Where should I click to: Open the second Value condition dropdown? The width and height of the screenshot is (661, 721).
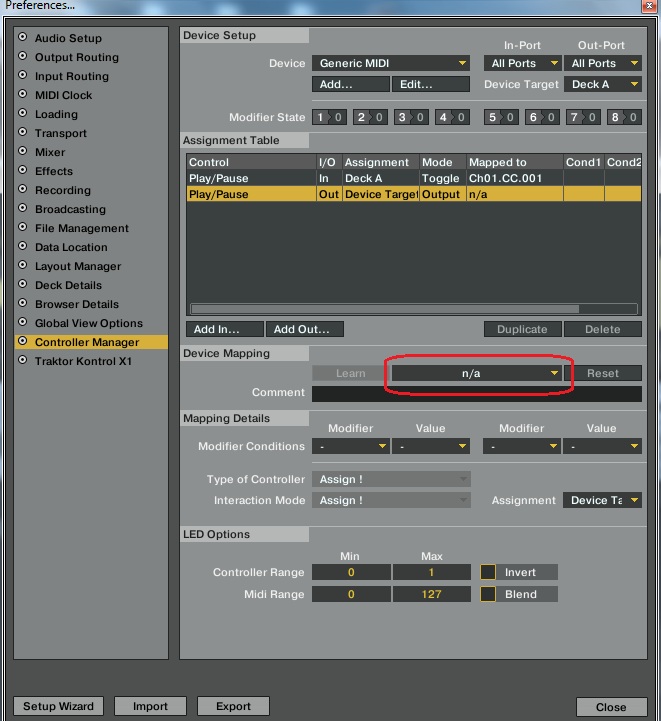point(602,446)
